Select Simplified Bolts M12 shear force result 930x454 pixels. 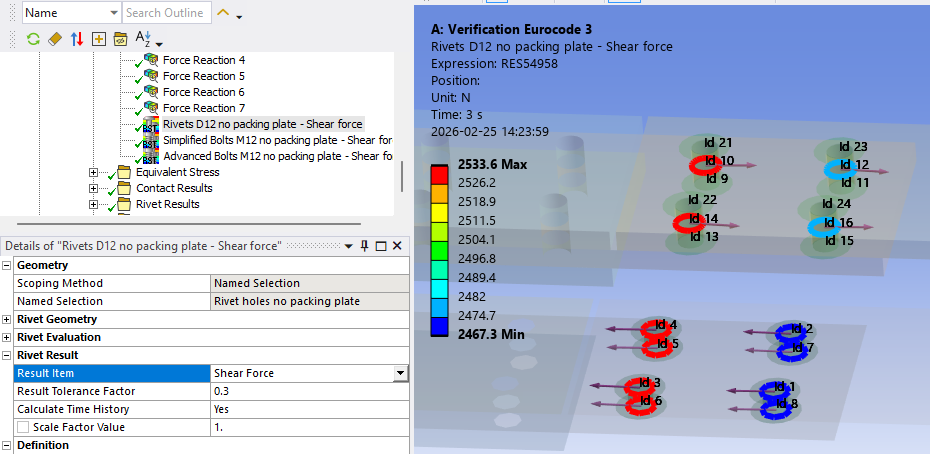(x=277, y=140)
